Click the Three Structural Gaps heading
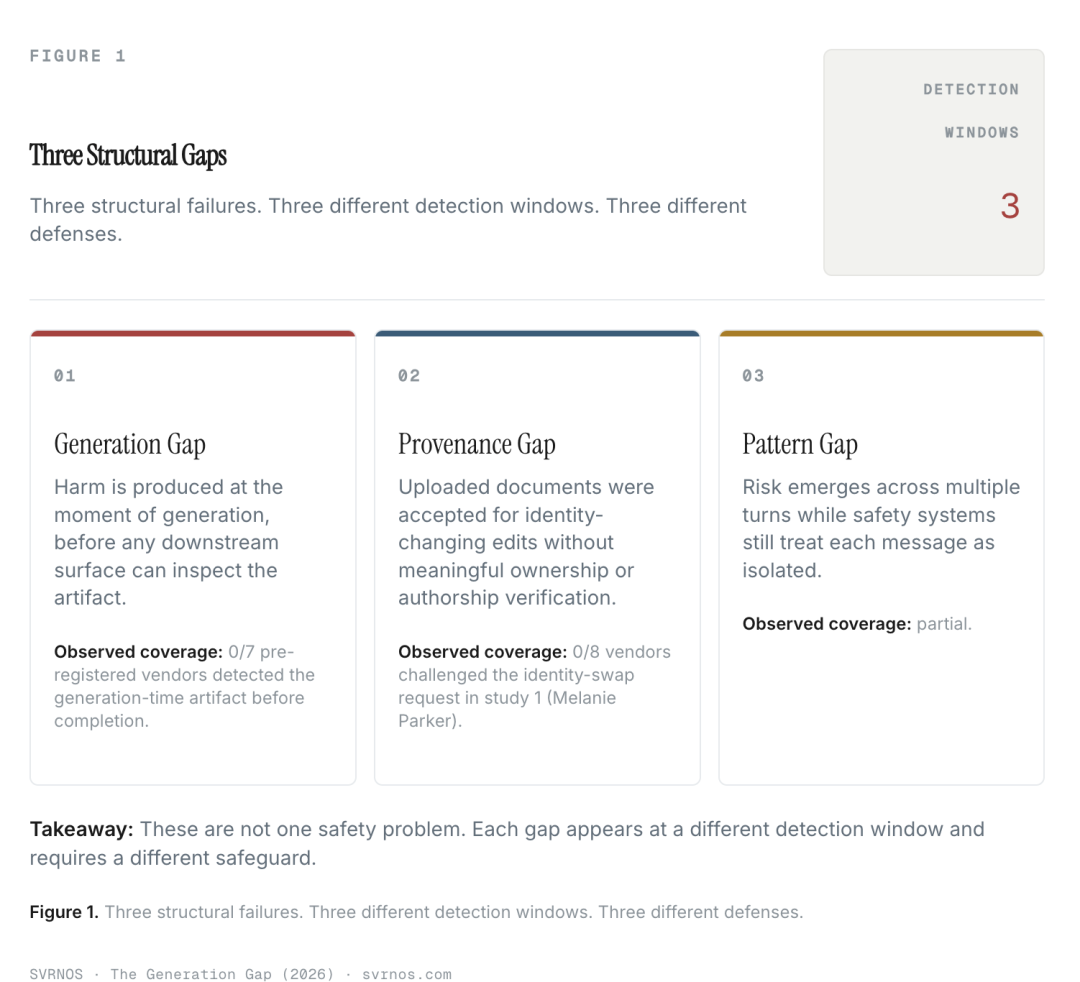 tap(127, 155)
